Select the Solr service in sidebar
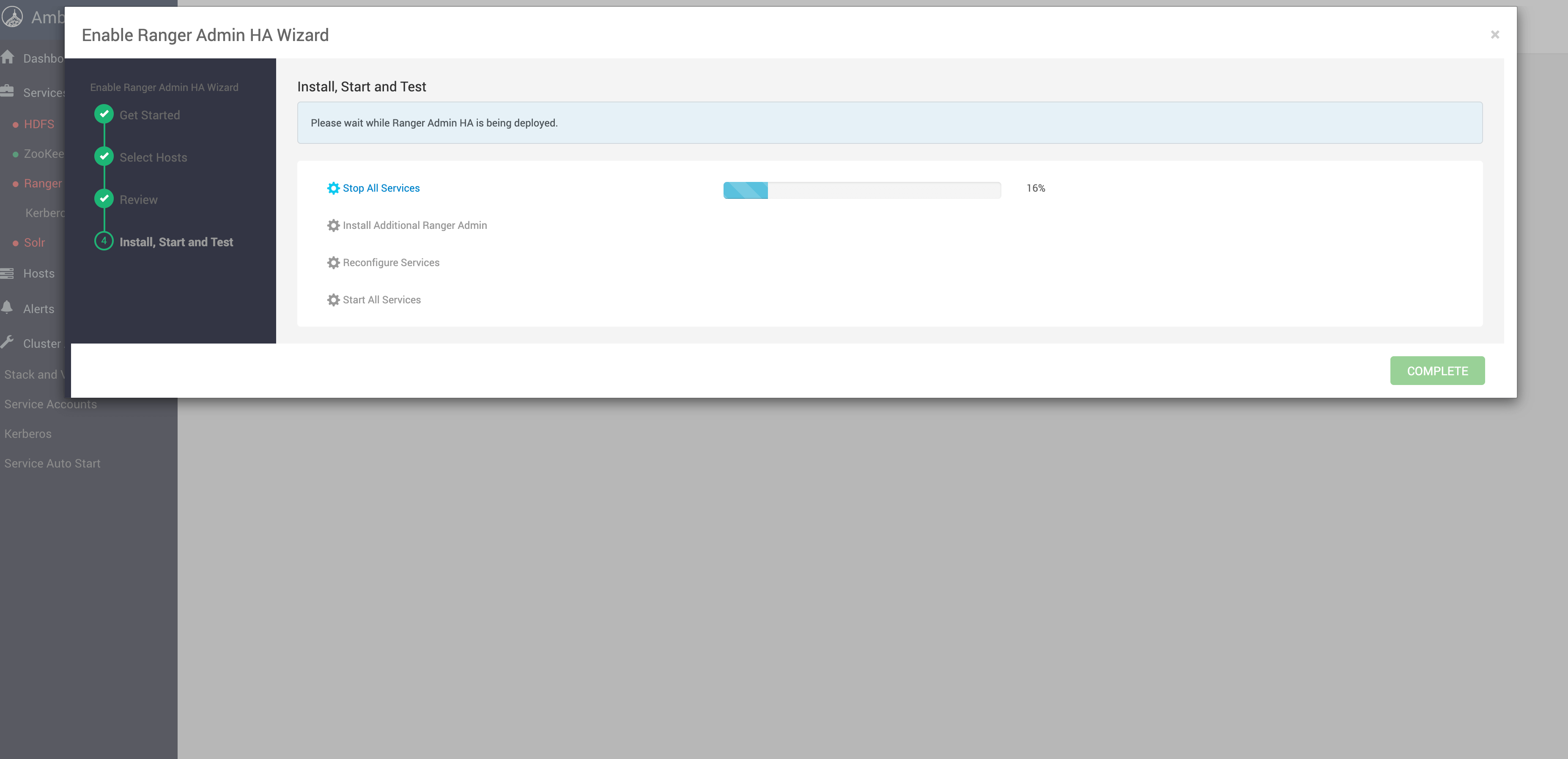 point(34,242)
